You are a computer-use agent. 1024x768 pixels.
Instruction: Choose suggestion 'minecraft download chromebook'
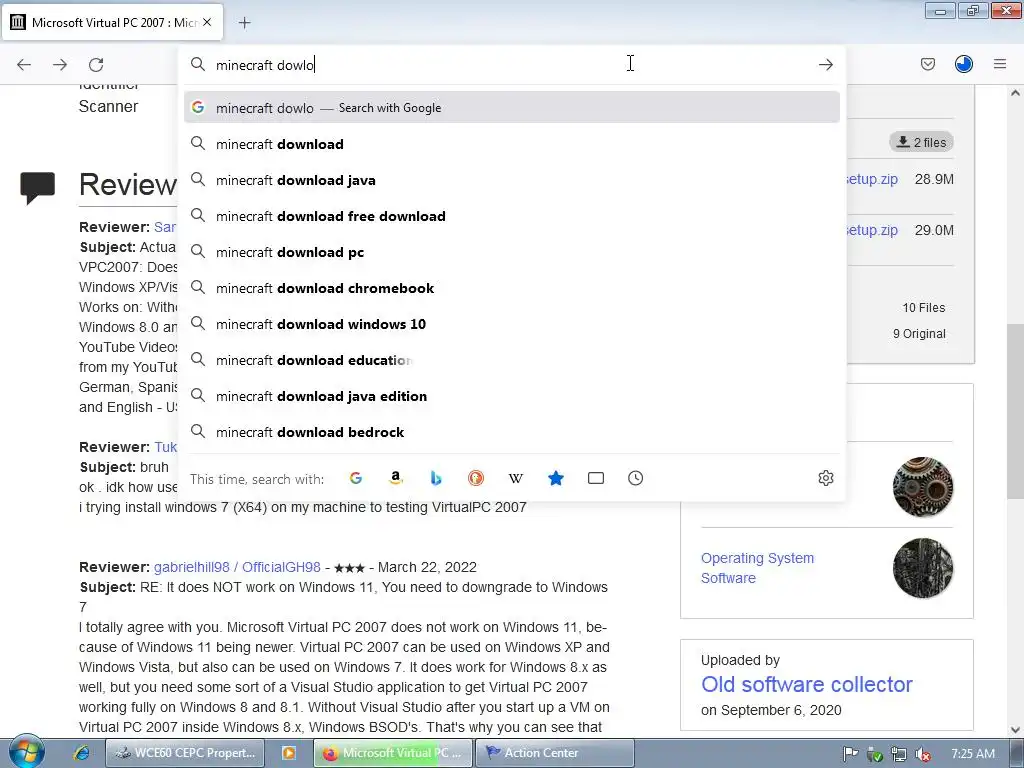[512, 288]
